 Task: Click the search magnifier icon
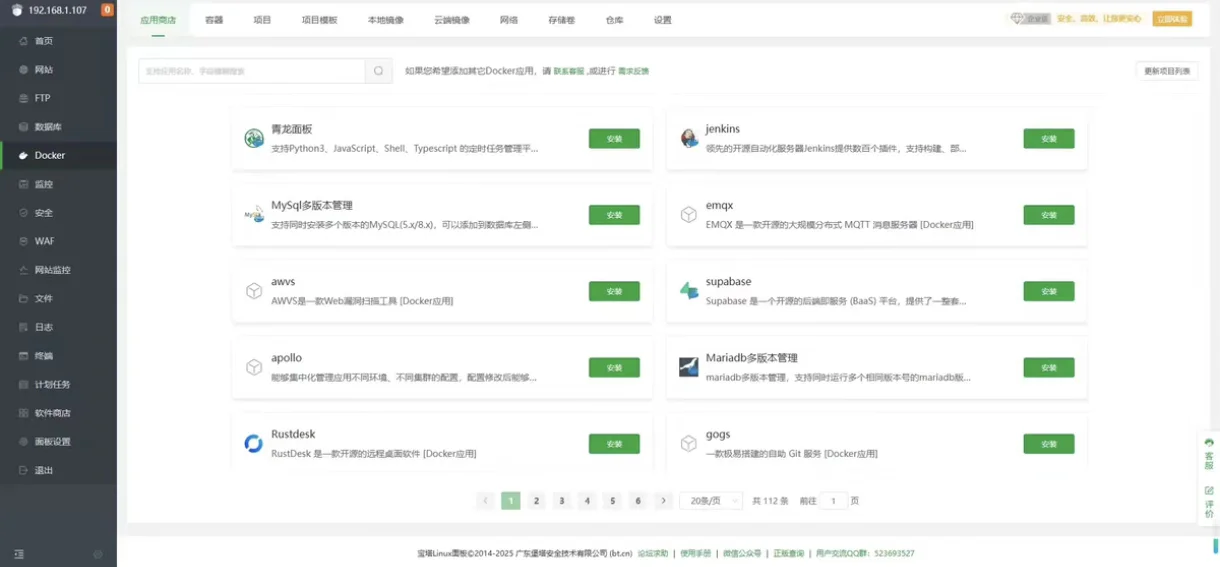tap(379, 71)
